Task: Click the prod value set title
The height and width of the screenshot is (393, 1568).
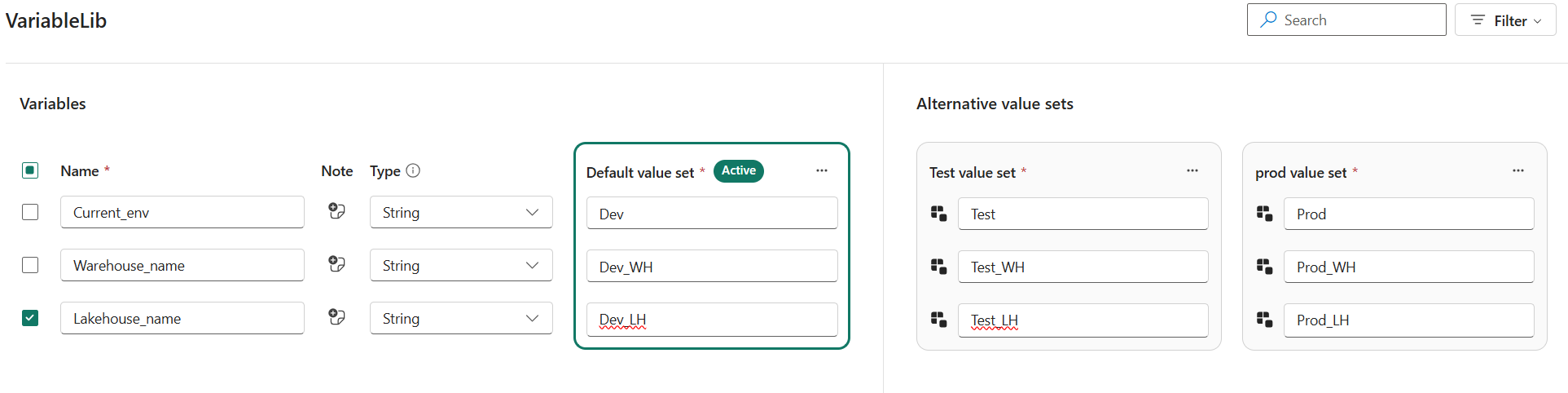Action: pyautogui.click(x=1301, y=172)
